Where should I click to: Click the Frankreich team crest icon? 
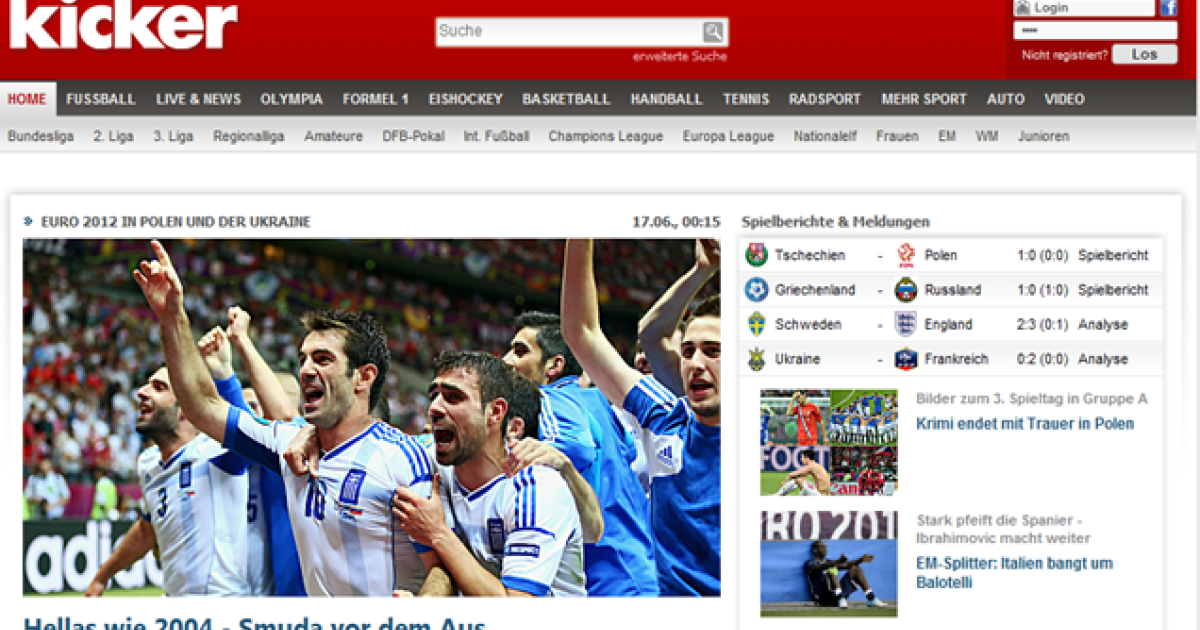click(906, 359)
